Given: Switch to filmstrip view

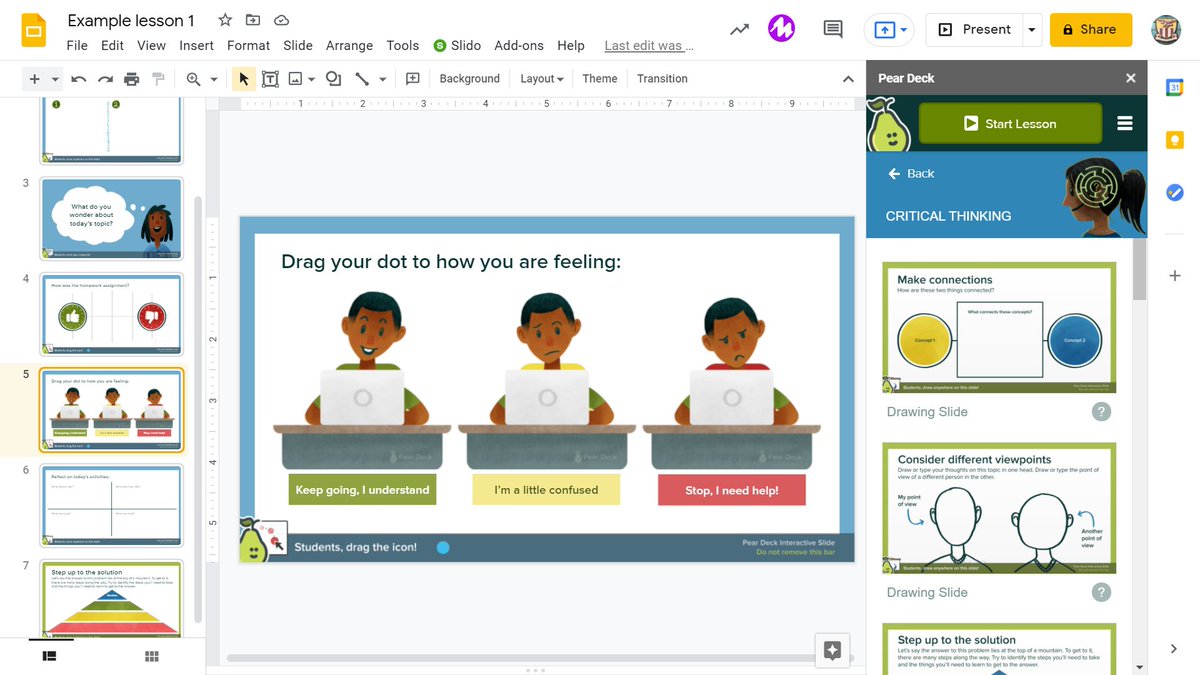Looking at the screenshot, I should tap(49, 656).
